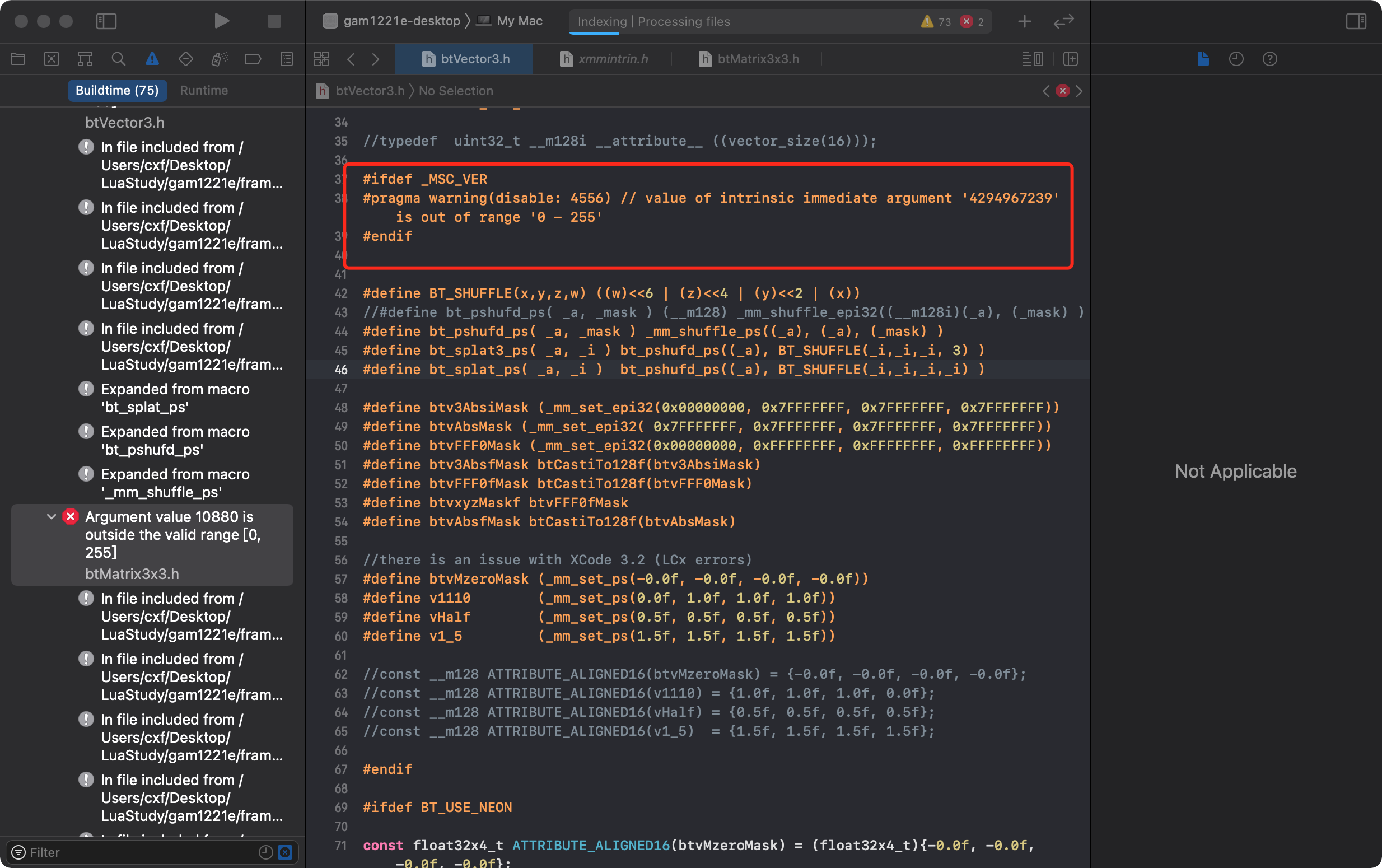Viewport: 1382px width, 868px height.
Task: Collapse the Argument value 10880 error
Action: [51, 517]
